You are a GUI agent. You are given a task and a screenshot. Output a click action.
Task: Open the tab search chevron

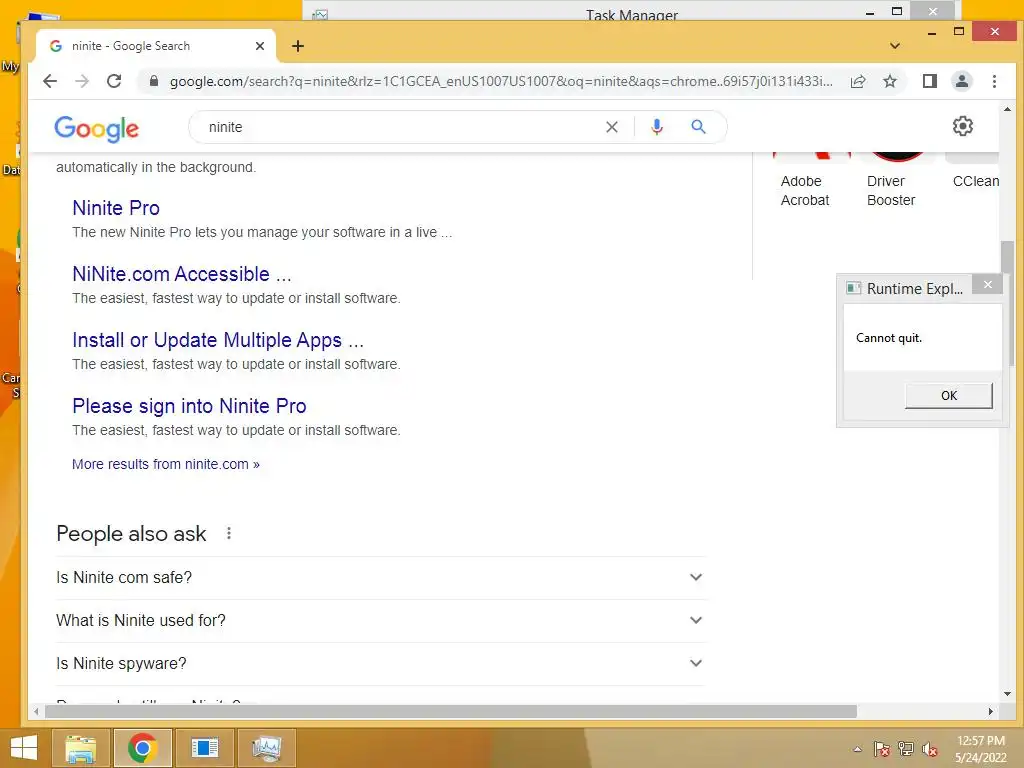(895, 46)
